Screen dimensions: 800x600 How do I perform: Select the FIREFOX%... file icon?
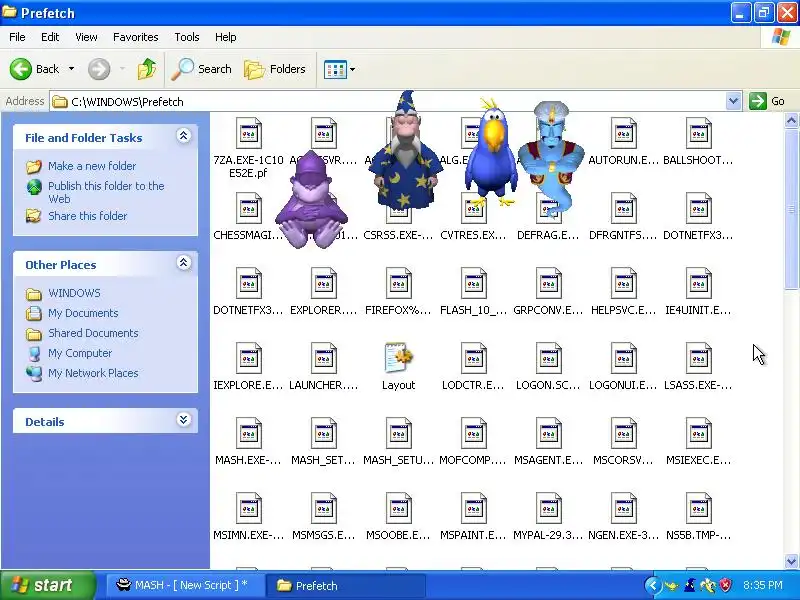[x=398, y=284]
